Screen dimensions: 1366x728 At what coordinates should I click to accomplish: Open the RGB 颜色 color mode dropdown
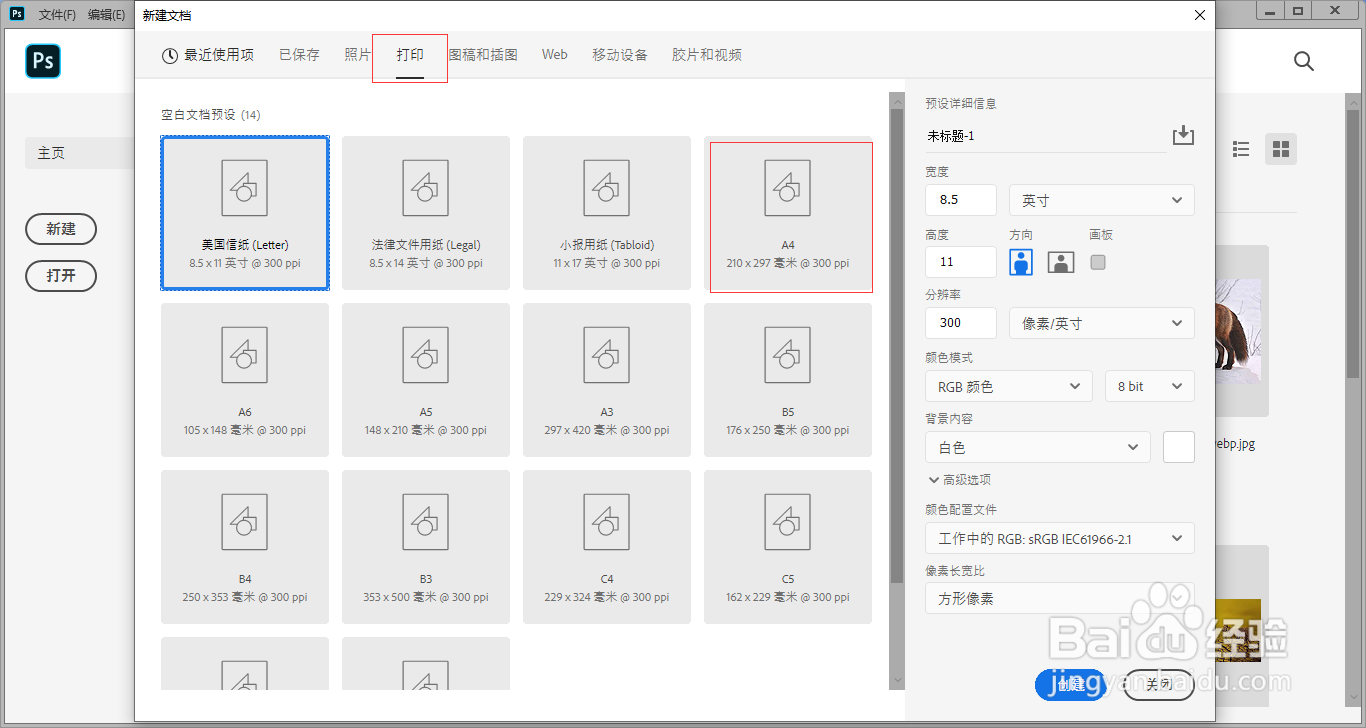1008,386
